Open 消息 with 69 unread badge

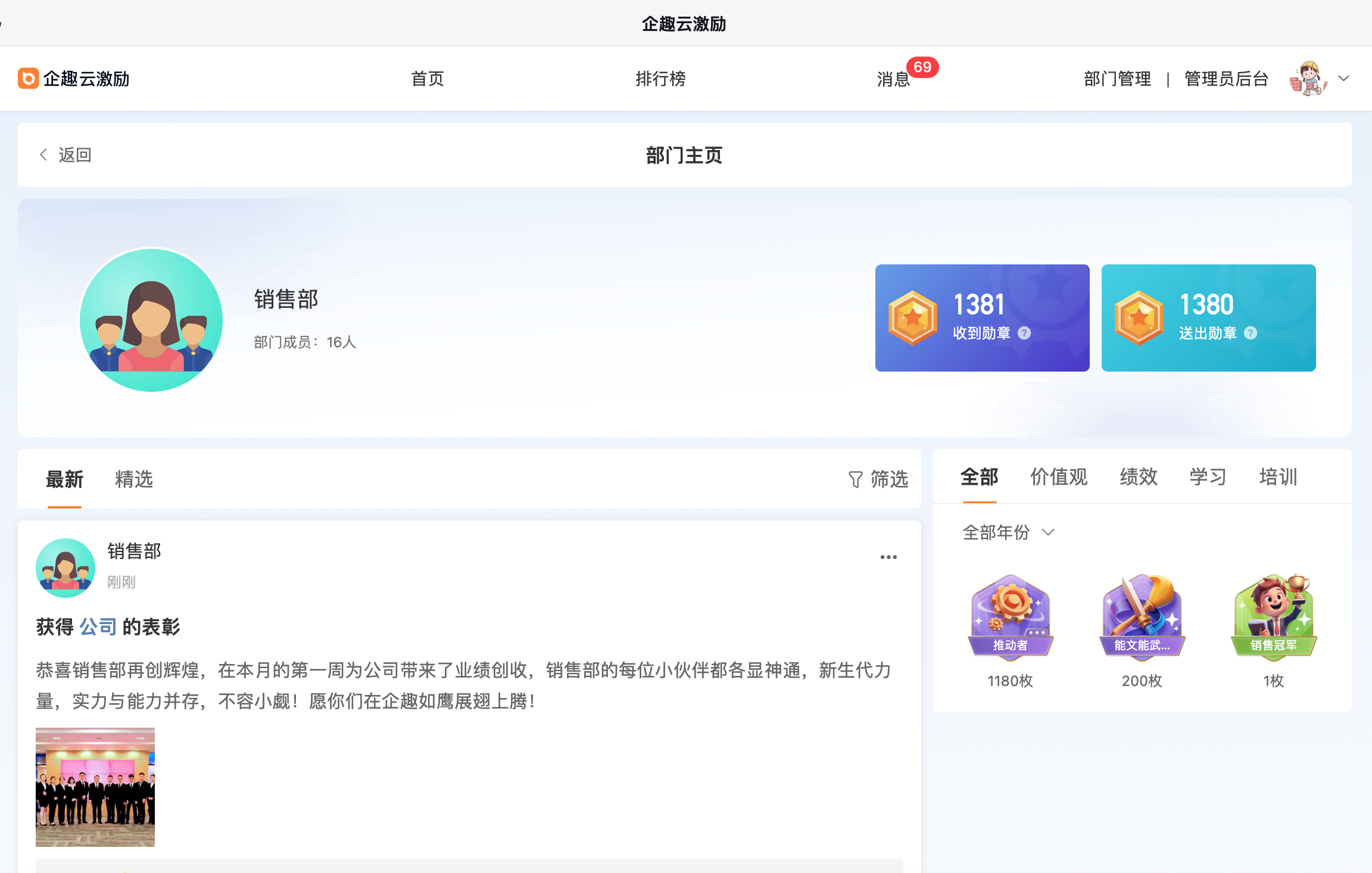point(893,79)
